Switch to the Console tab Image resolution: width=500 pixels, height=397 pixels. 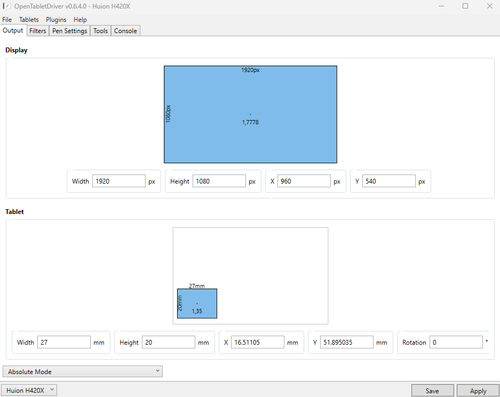125,31
